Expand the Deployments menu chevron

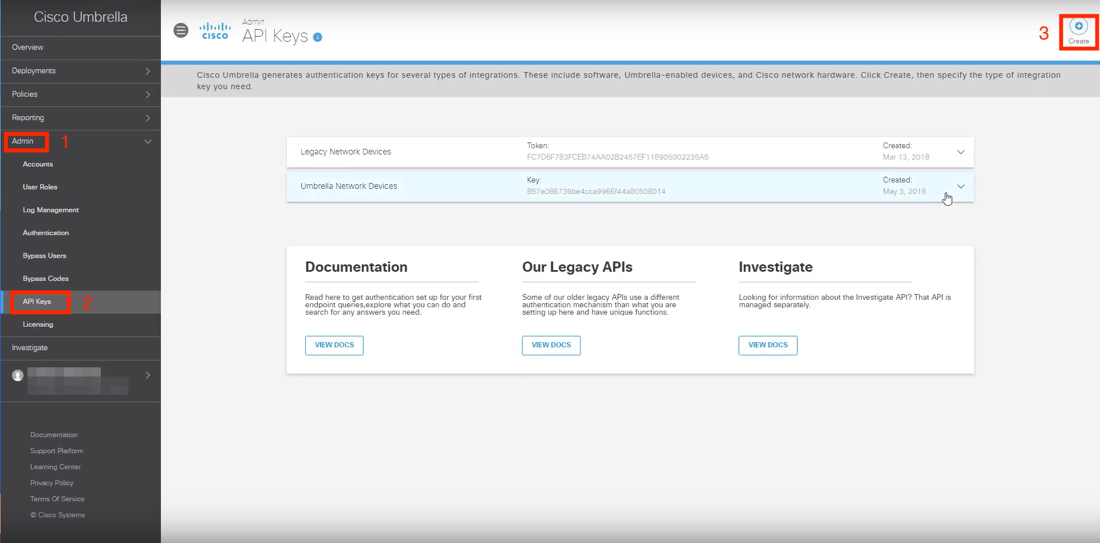point(147,71)
